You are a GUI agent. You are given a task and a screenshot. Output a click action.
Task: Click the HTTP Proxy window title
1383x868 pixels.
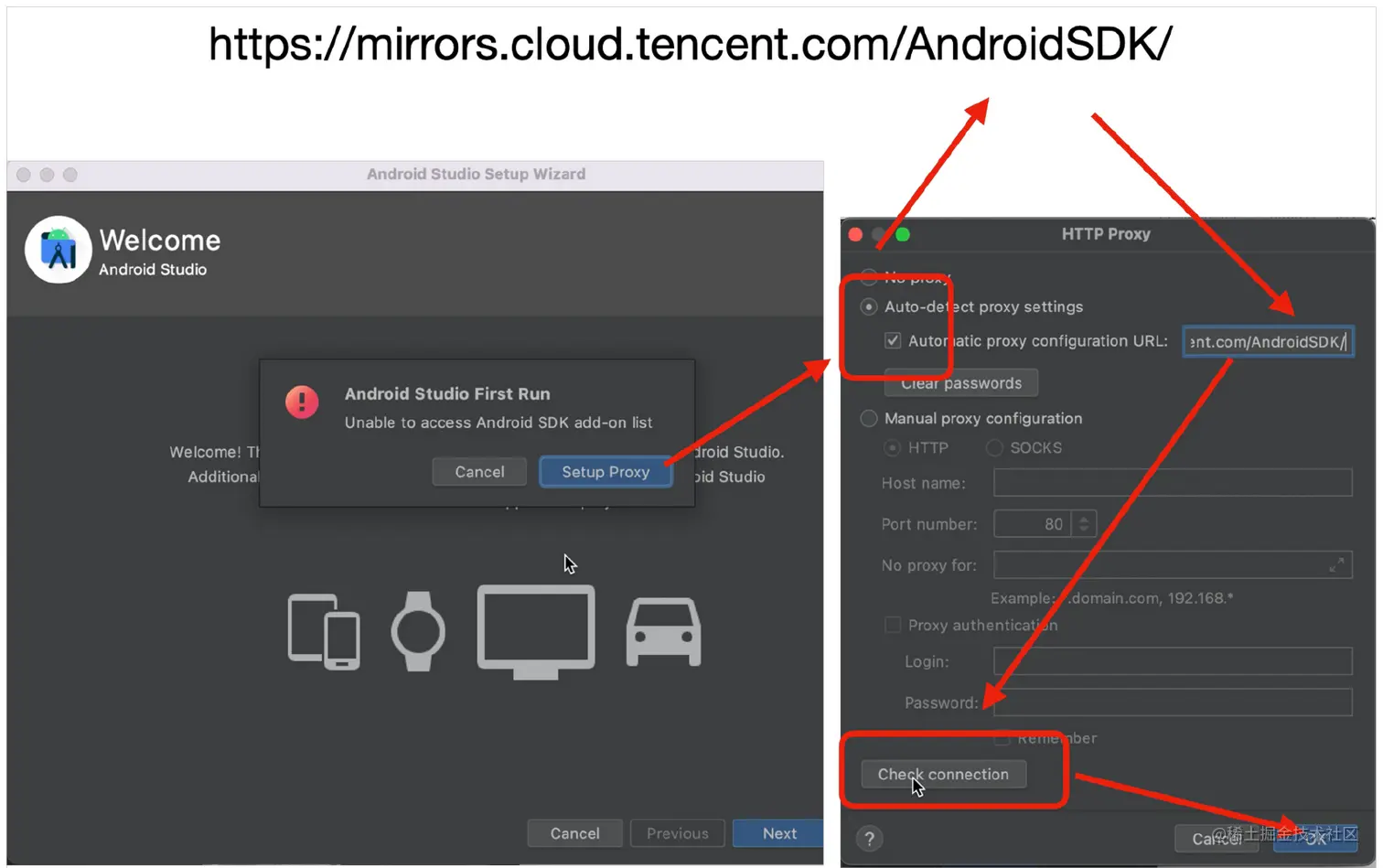point(1106,234)
